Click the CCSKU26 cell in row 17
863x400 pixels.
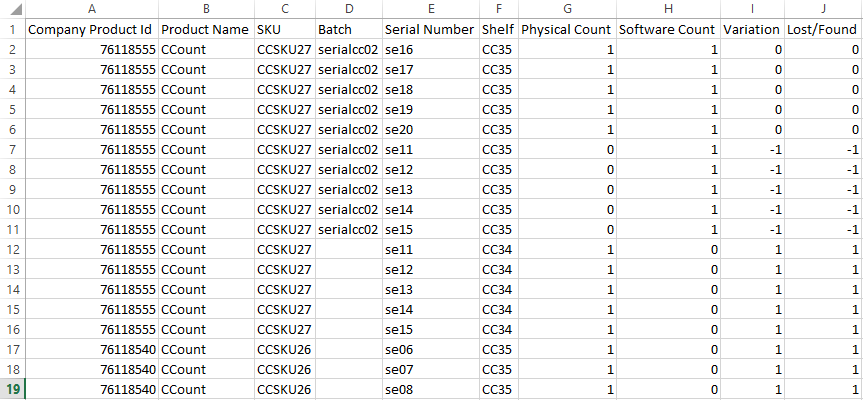pyautogui.click(x=285, y=349)
